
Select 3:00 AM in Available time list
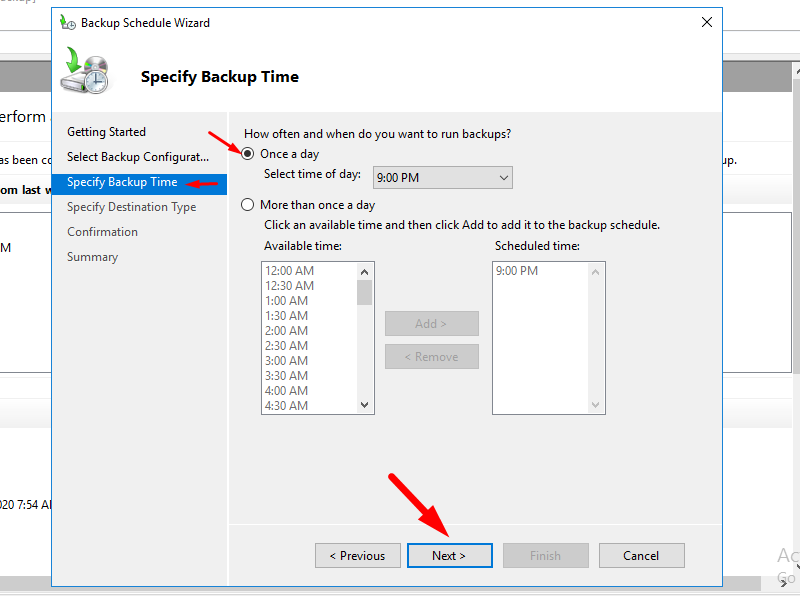click(287, 361)
